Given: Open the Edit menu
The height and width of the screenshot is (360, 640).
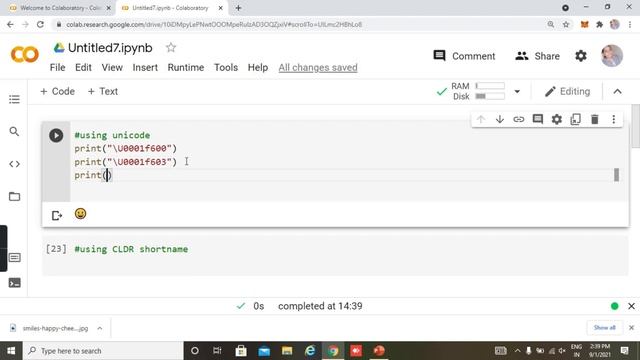Looking at the screenshot, I should [83, 67].
